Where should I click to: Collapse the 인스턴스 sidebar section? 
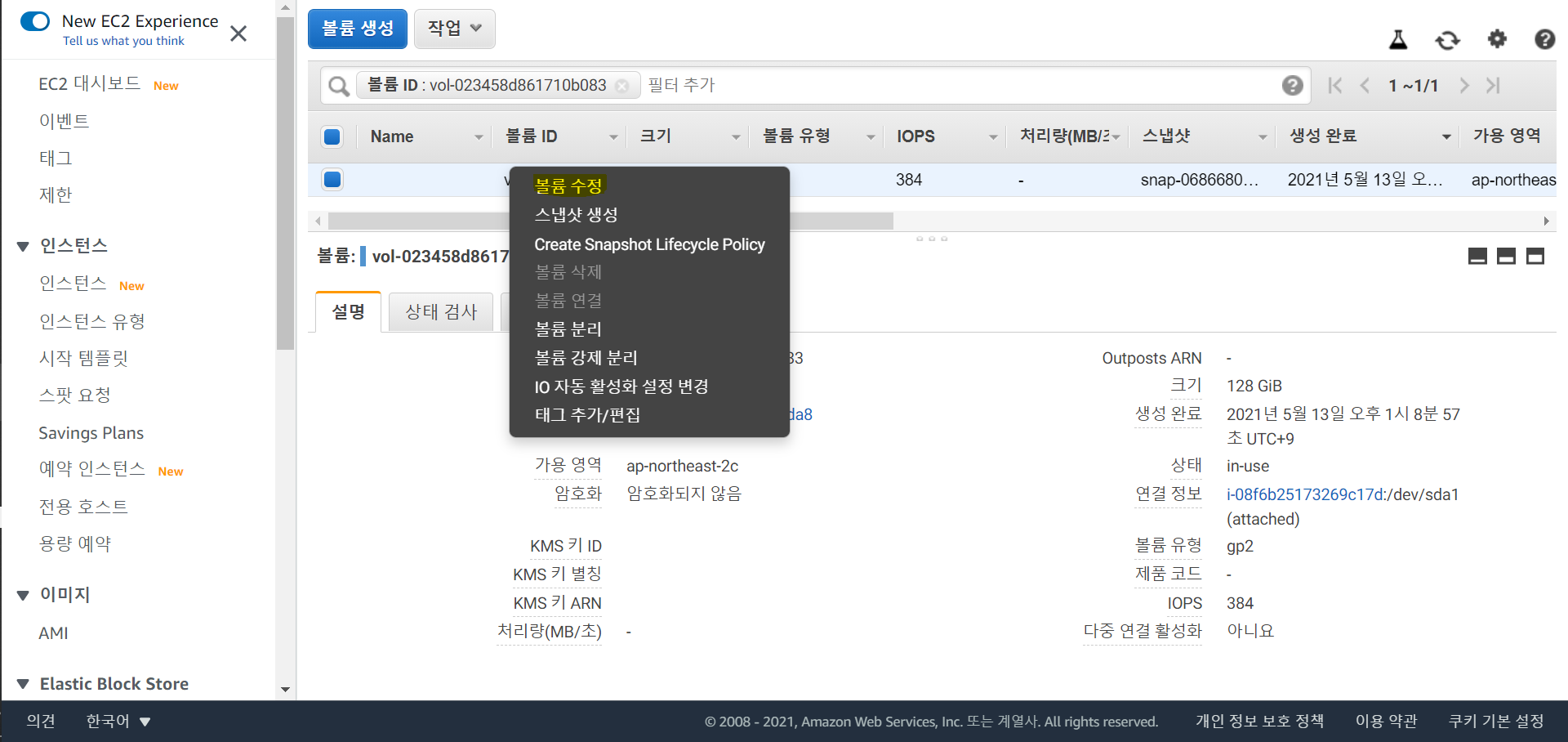point(23,247)
